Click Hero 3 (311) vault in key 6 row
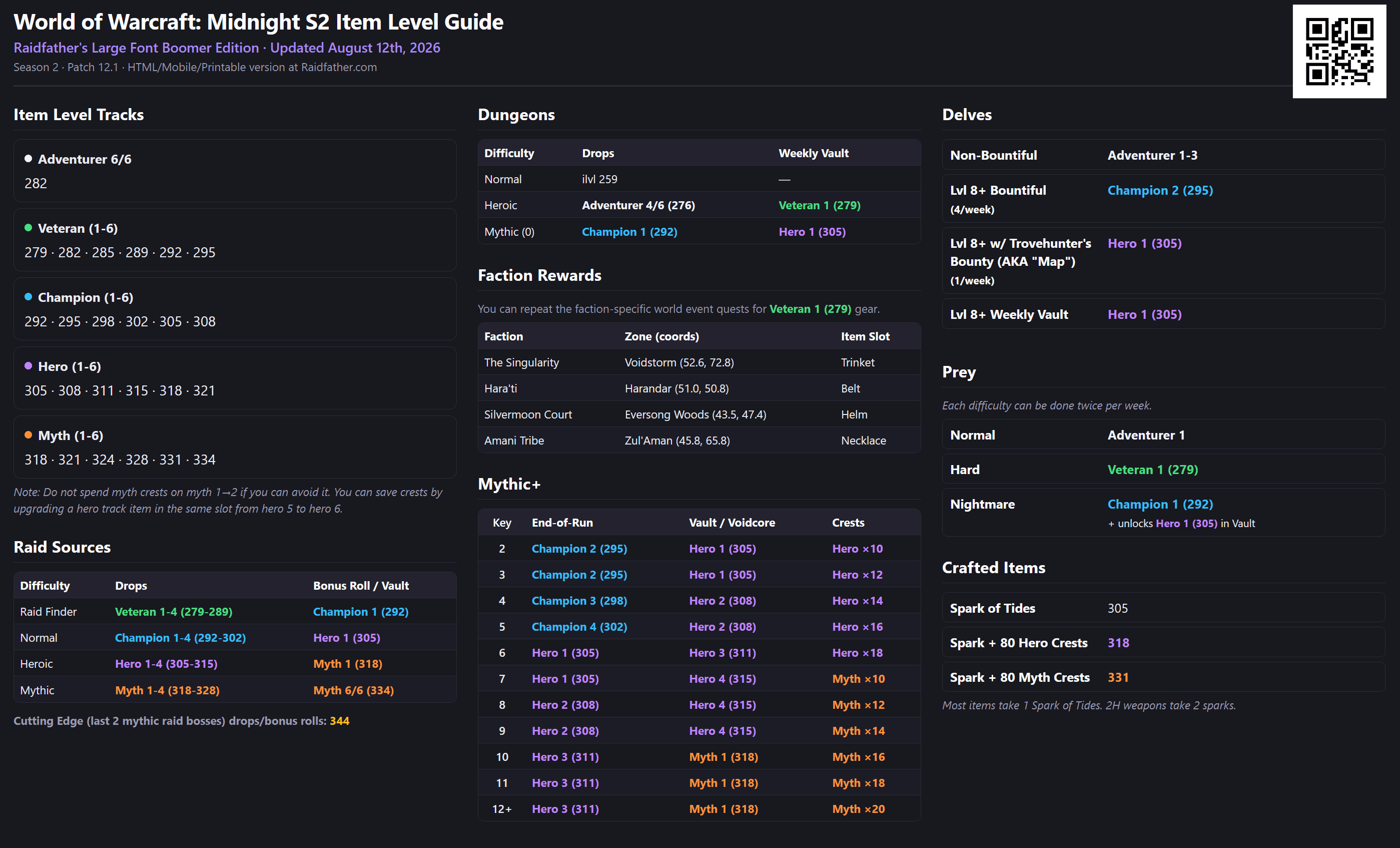This screenshot has height=848, width=1400. pos(722,652)
